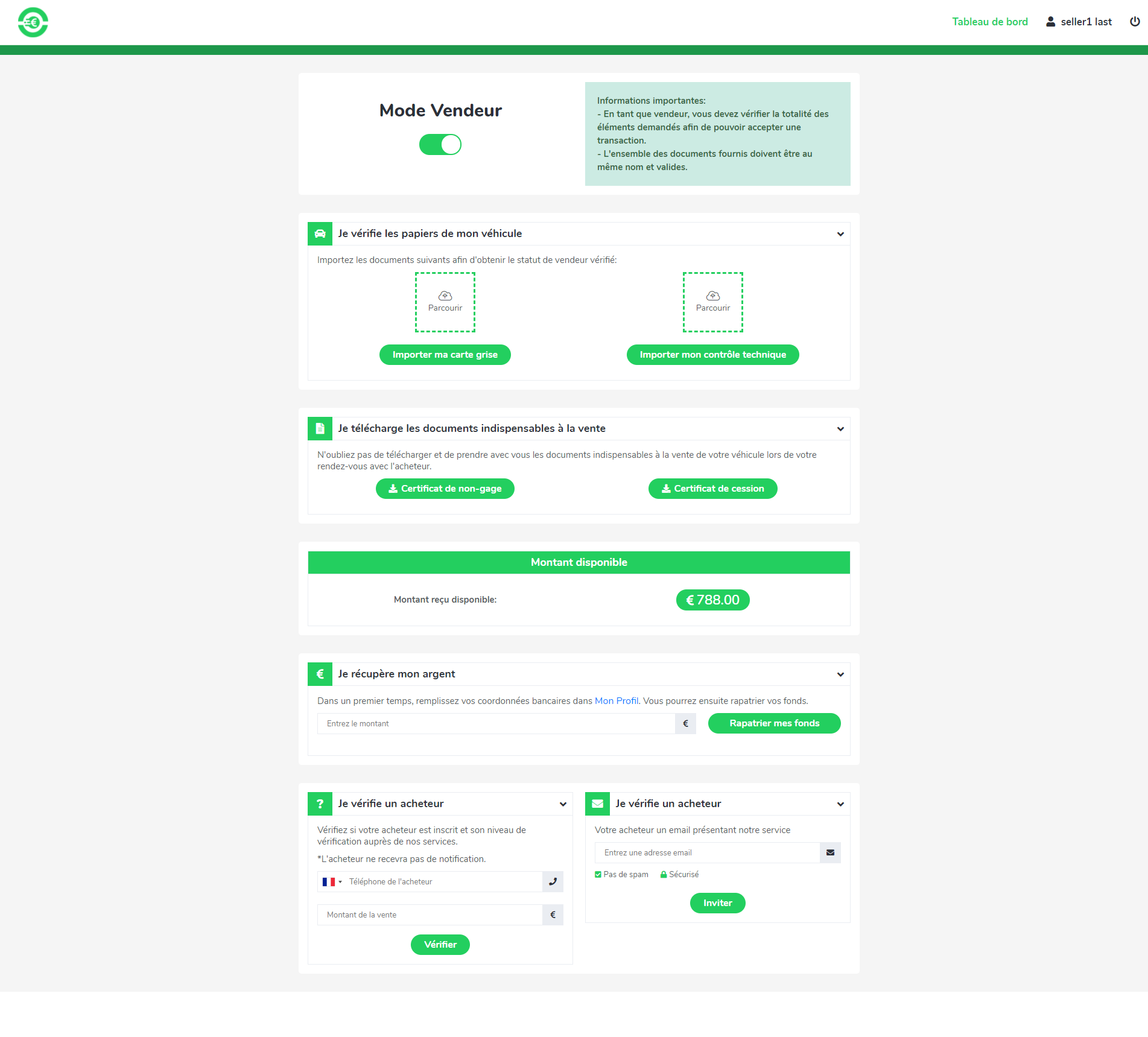
Task: Click the Parcourir upload box for carte grise
Action: pos(445,302)
